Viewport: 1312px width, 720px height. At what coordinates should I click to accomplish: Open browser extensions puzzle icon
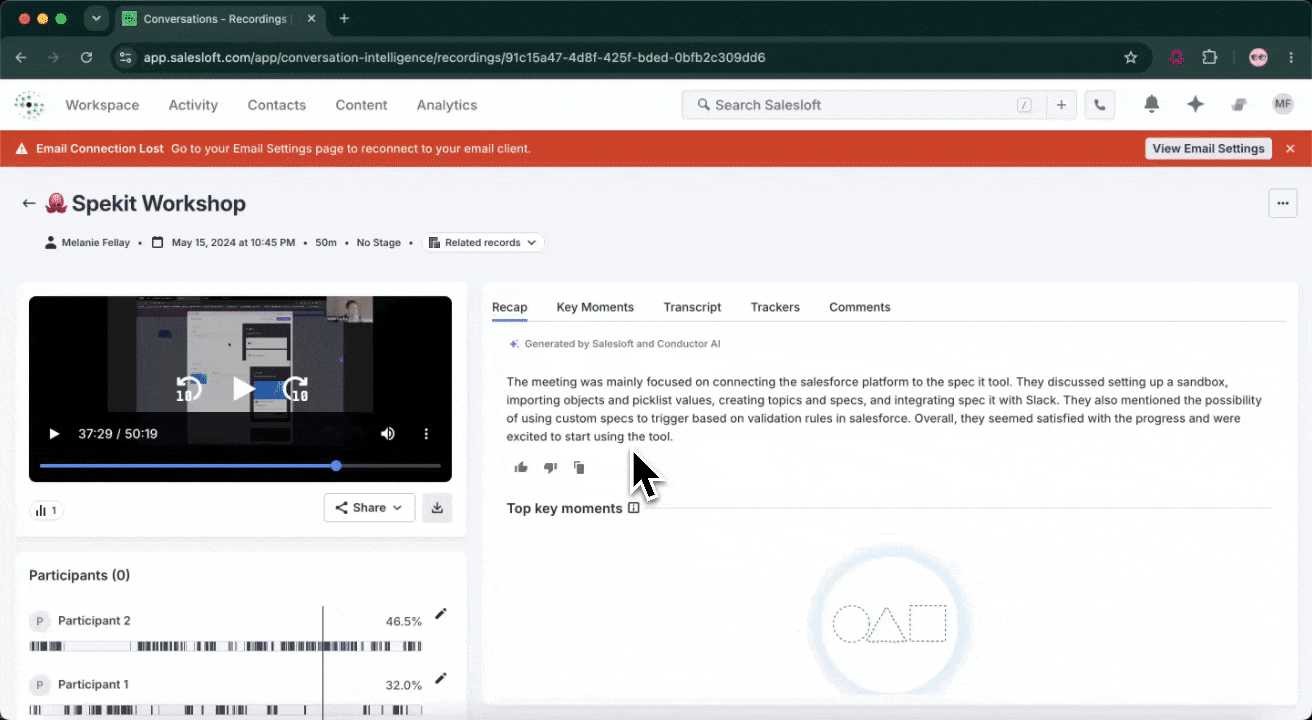1209,58
